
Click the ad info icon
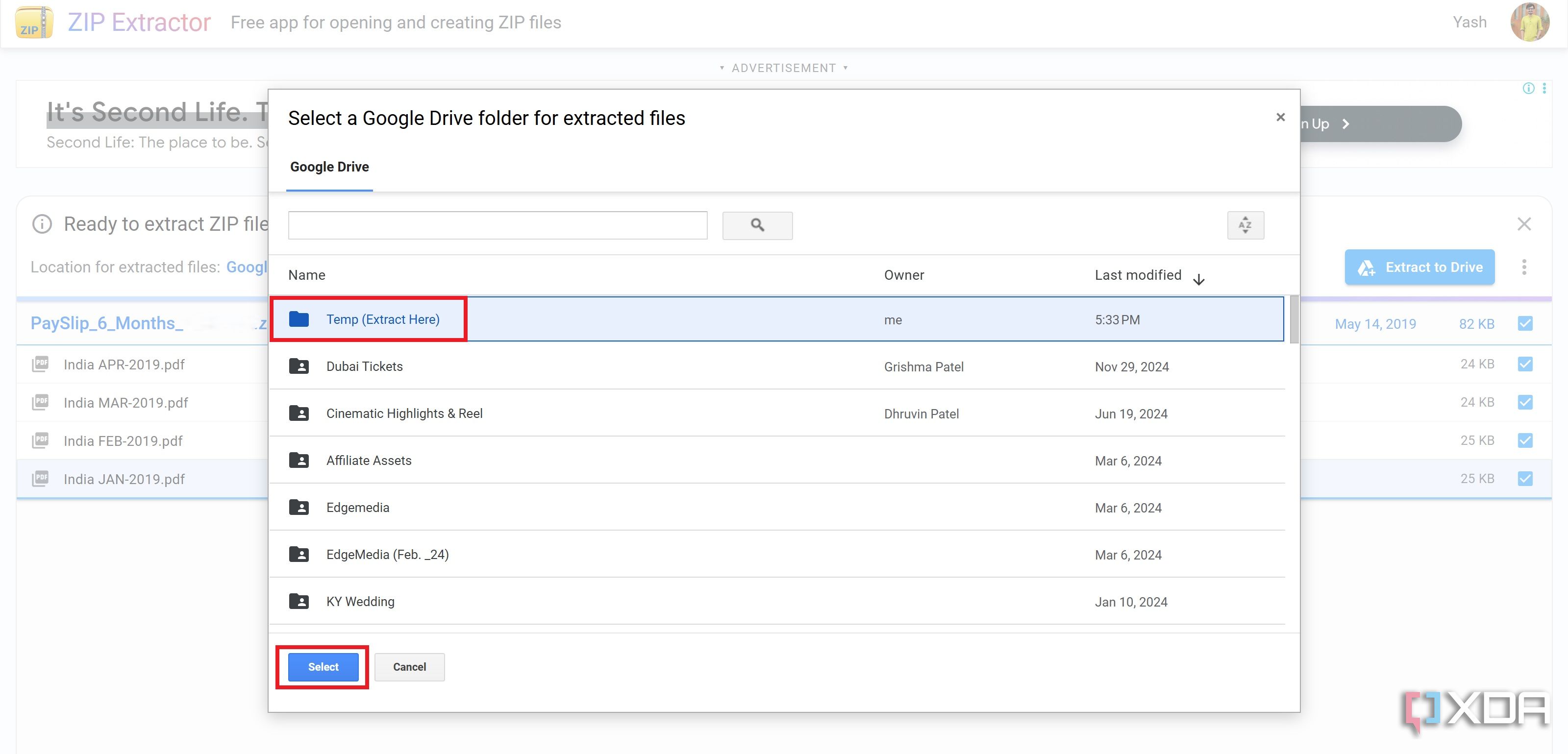[x=1528, y=88]
